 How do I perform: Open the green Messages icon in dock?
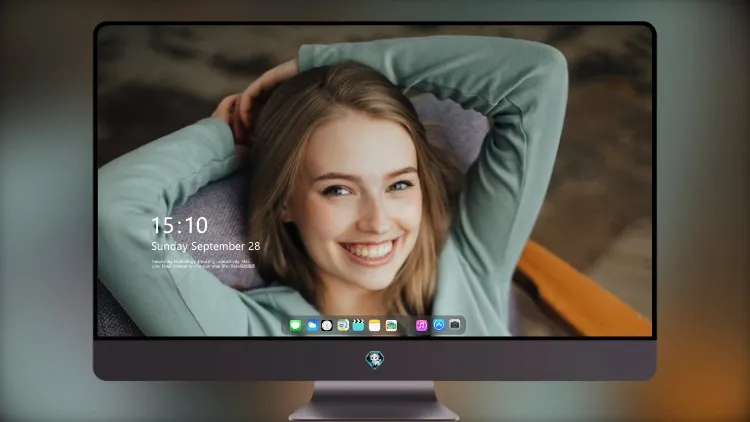click(295, 326)
